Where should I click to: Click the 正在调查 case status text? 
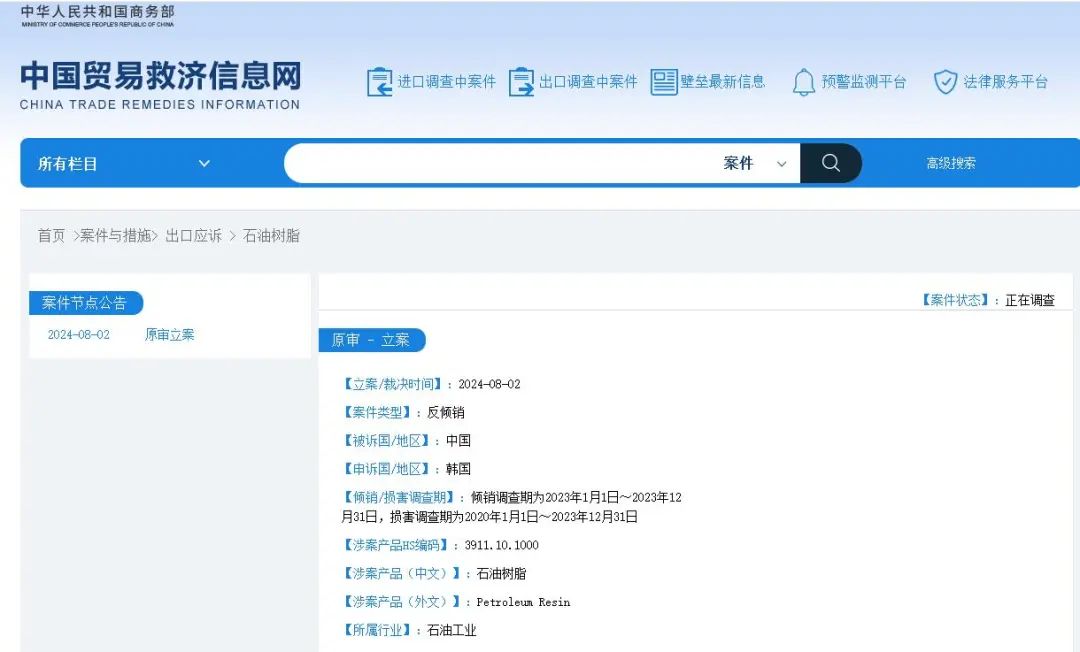point(1030,300)
